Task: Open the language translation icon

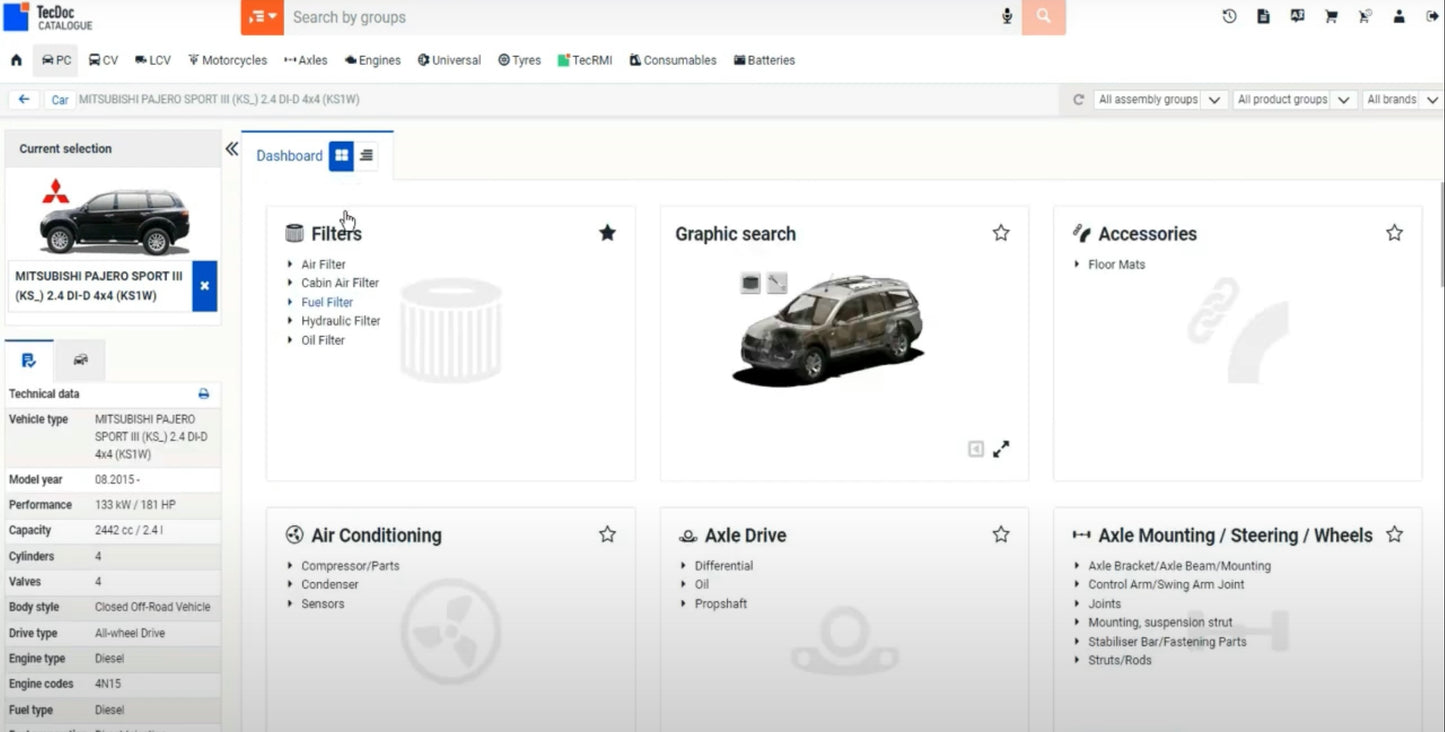Action: (1298, 16)
